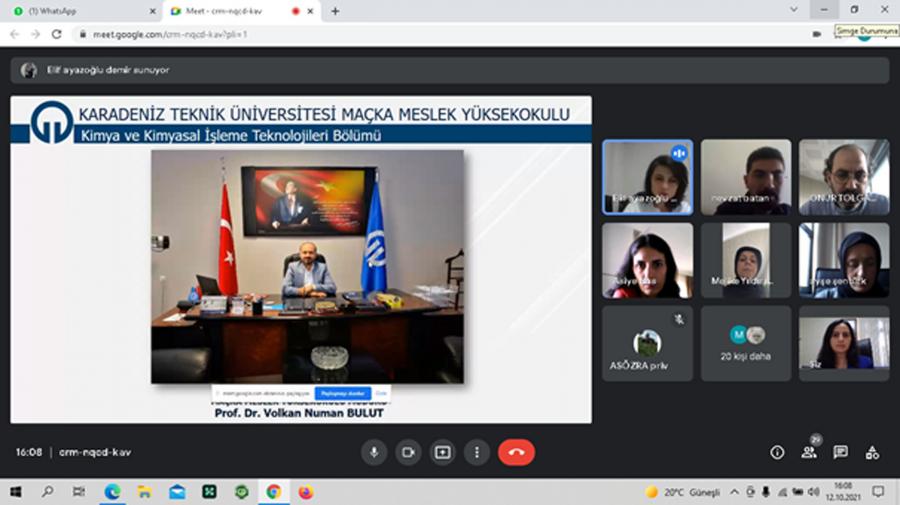Click the present screen button

click(443, 452)
